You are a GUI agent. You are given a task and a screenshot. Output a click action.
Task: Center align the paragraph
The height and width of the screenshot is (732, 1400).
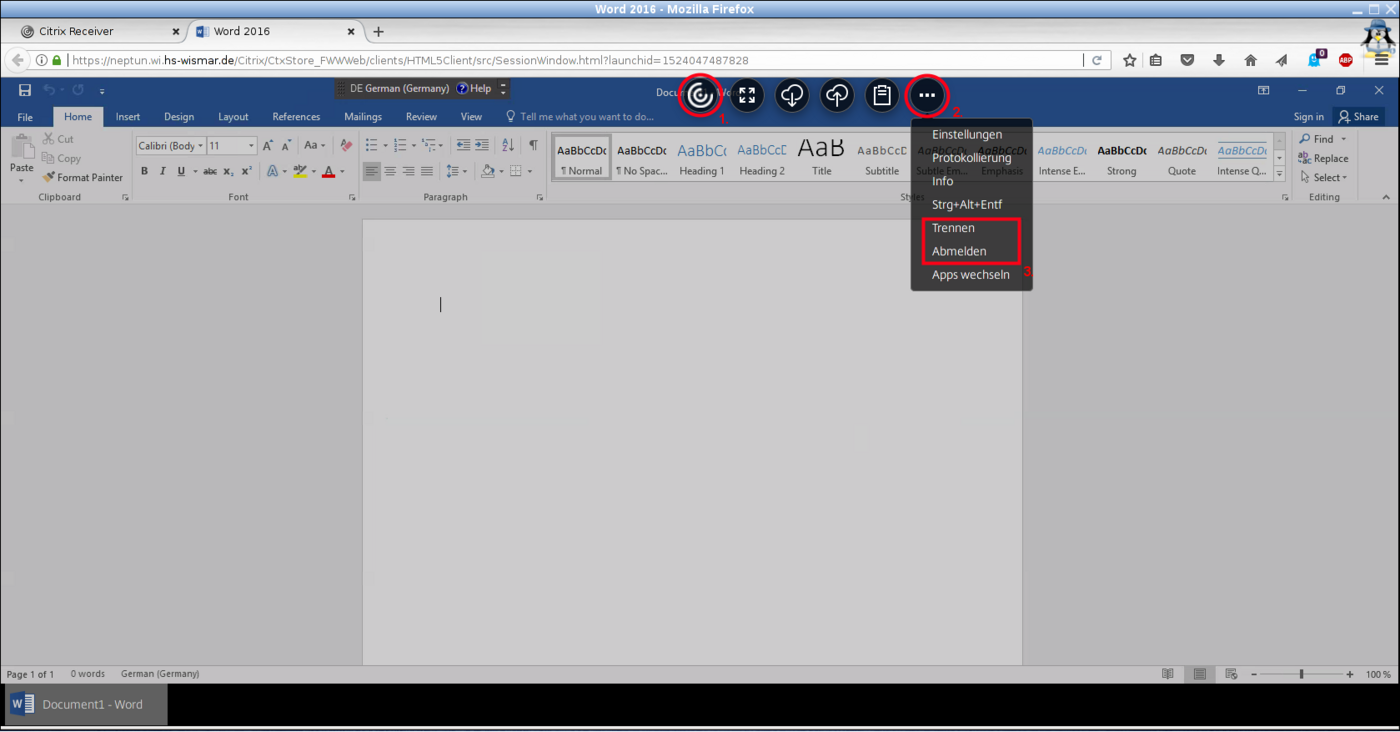click(390, 171)
